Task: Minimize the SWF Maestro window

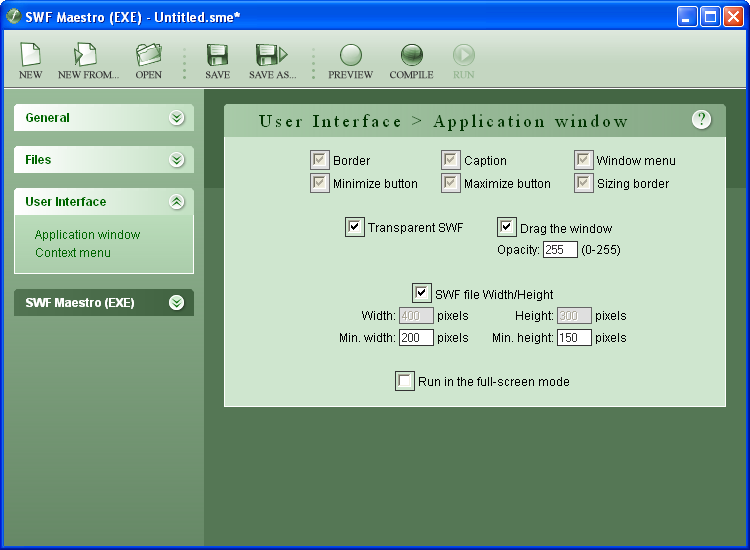Action: pyautogui.click(x=687, y=17)
